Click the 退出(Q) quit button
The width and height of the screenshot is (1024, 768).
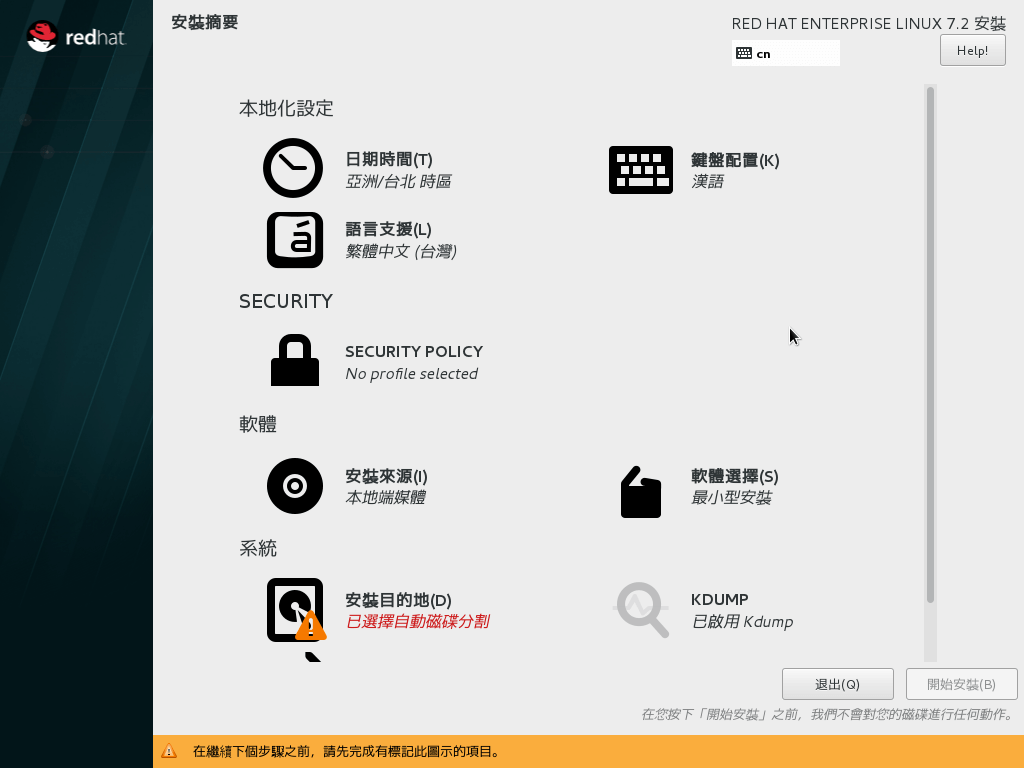[837, 684]
